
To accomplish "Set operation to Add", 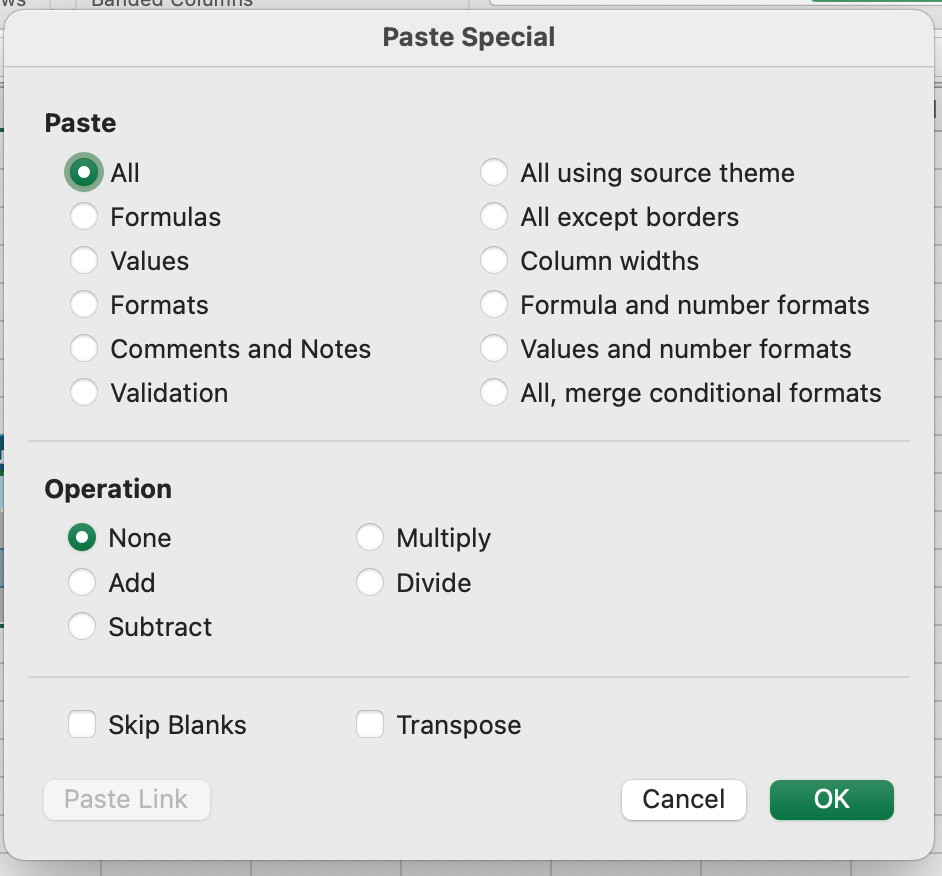I will (x=82, y=582).
